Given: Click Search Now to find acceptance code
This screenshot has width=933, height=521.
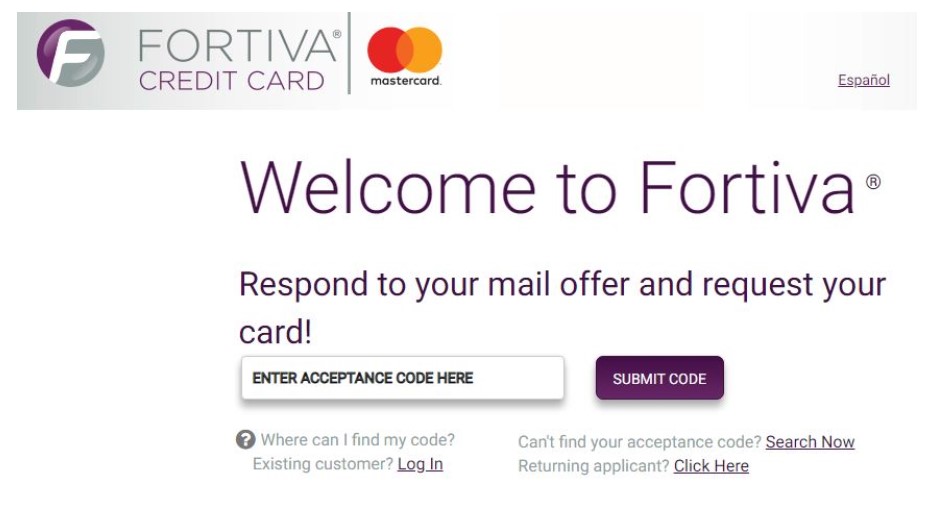Looking at the screenshot, I should click(x=810, y=442).
